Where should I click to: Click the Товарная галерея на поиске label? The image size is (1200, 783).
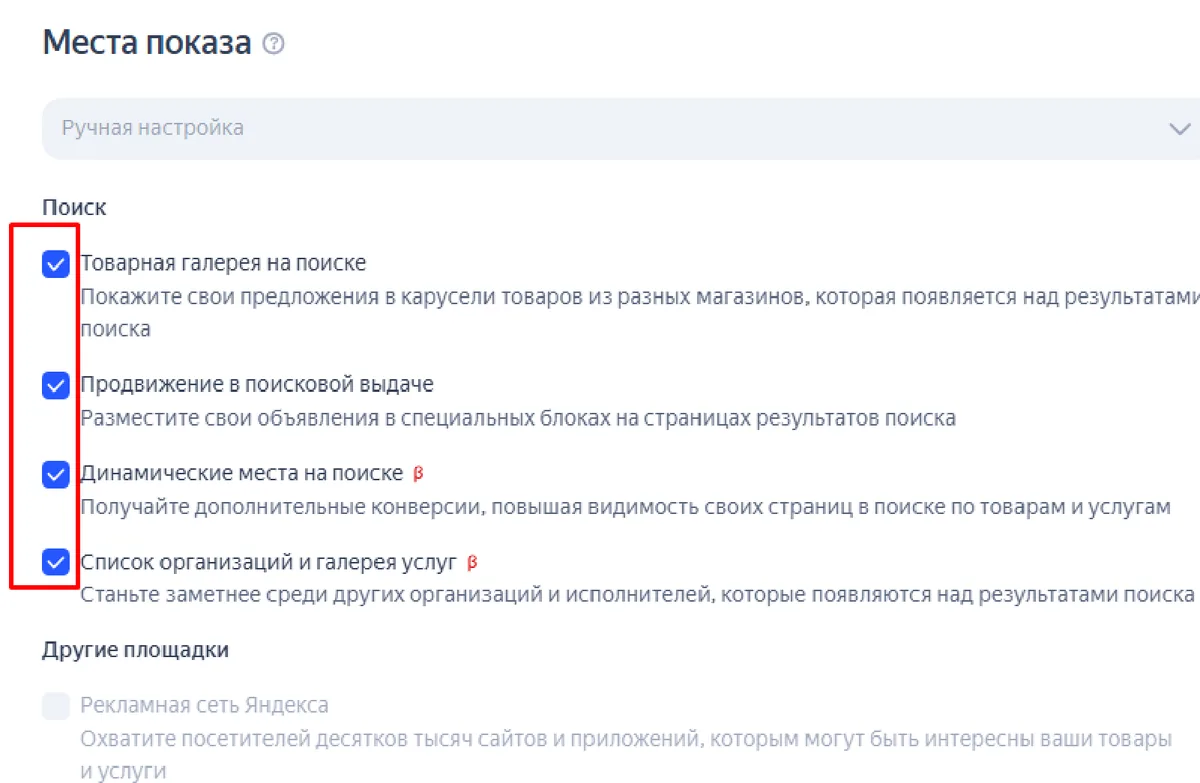click(x=223, y=264)
